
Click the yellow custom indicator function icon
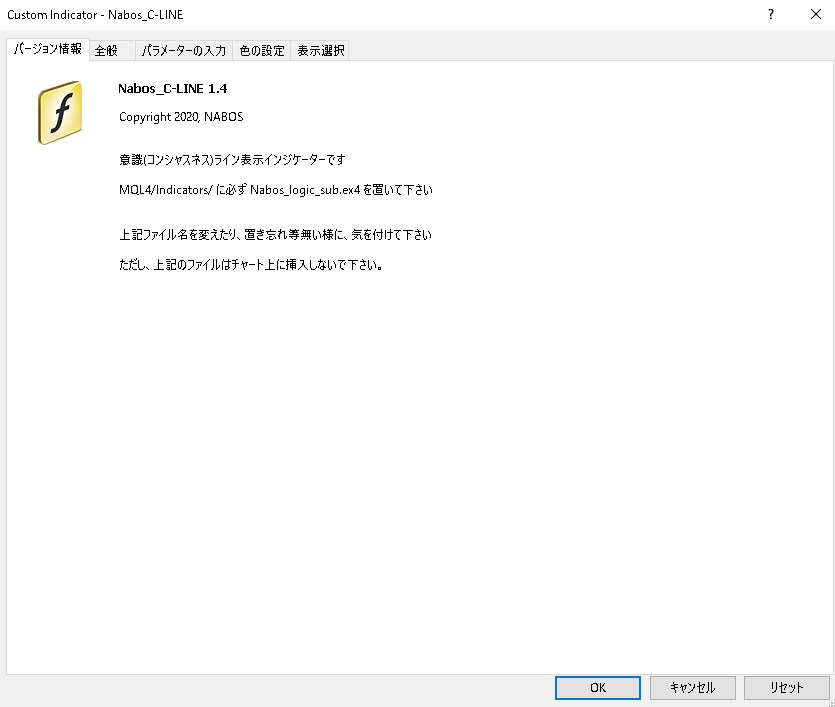tap(60, 112)
